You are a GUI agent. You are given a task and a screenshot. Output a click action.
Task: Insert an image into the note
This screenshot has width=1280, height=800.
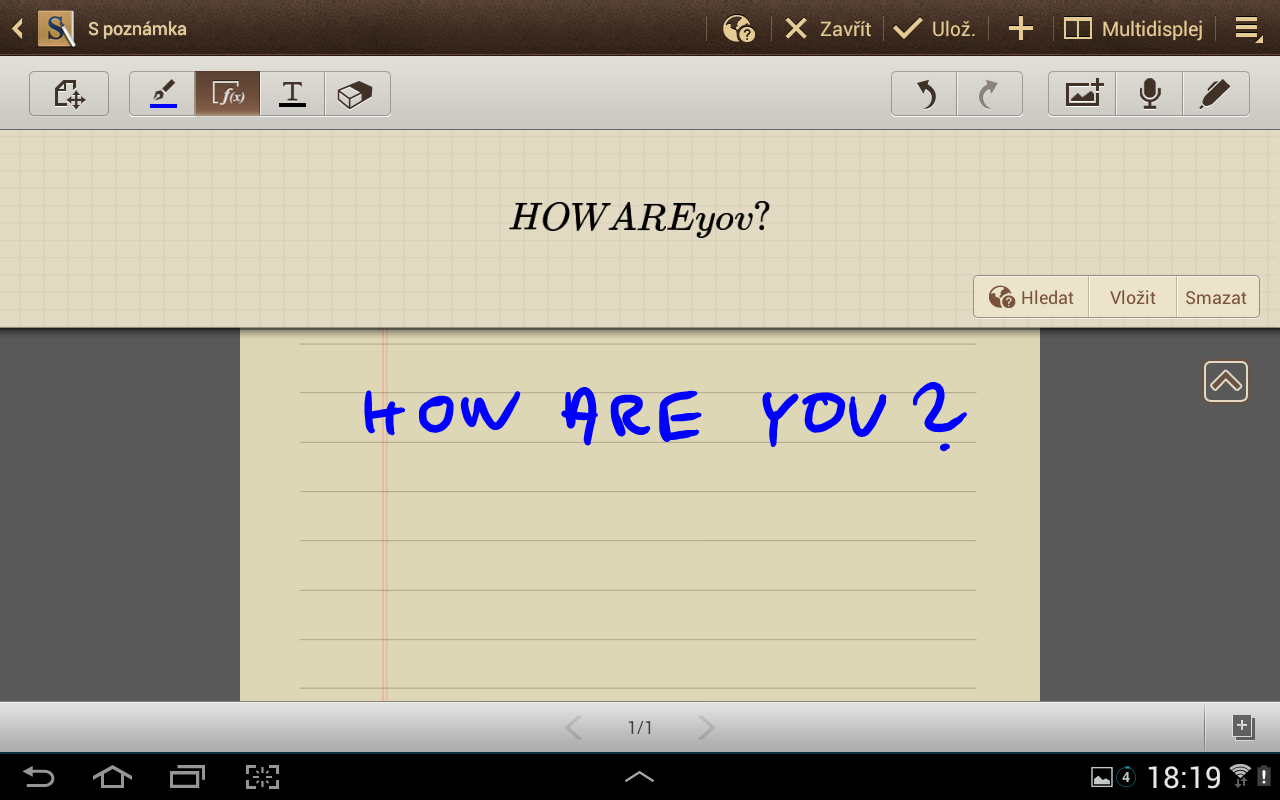[1083, 94]
